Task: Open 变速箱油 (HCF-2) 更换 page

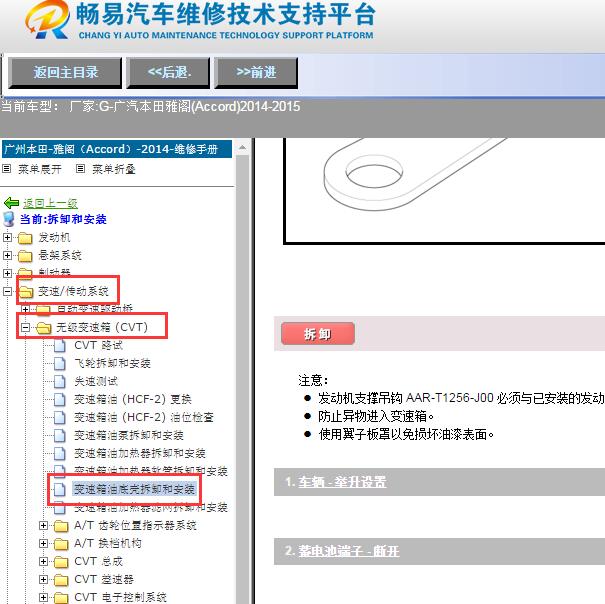Action: tap(133, 399)
